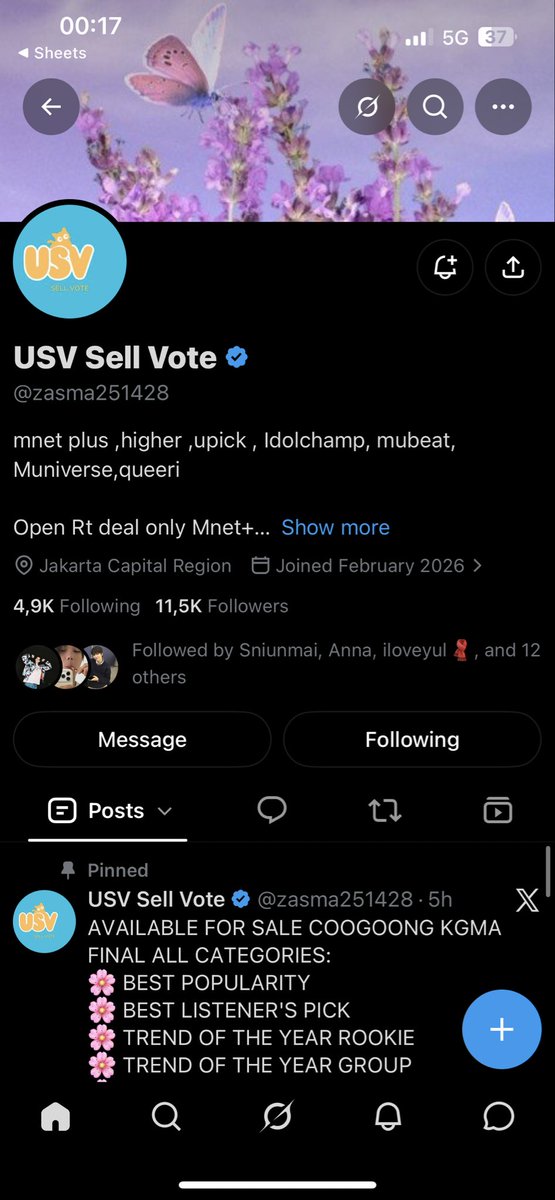The height and width of the screenshot is (1200, 555).
Task: Open Home tab in bottom bar
Action: pyautogui.click(x=56, y=1116)
